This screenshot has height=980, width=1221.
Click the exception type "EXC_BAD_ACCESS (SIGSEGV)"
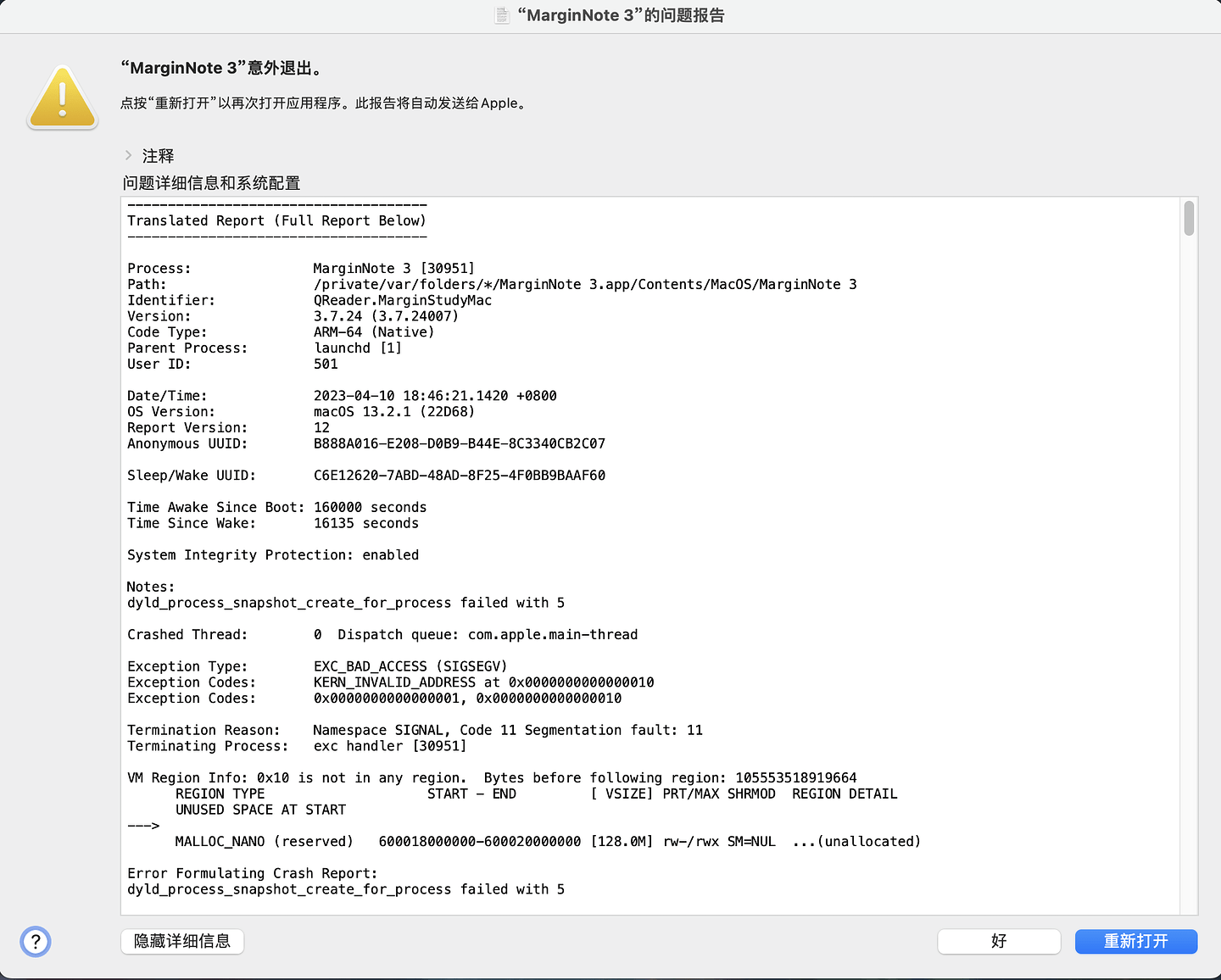(x=410, y=667)
